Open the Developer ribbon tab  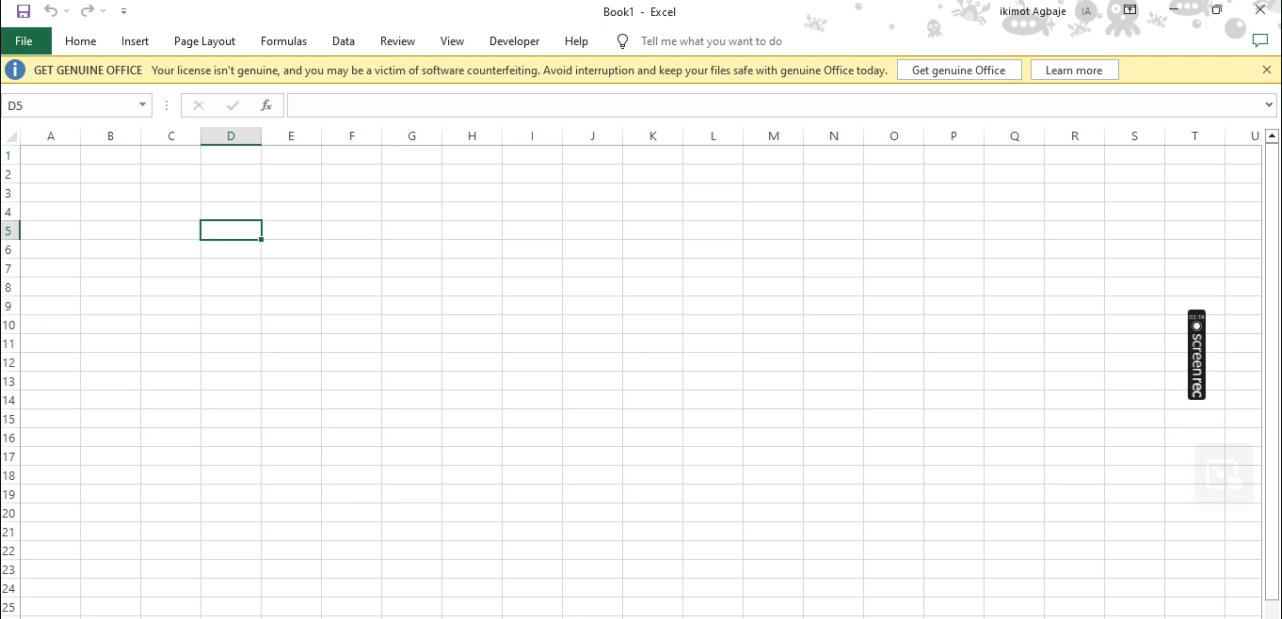tap(514, 41)
